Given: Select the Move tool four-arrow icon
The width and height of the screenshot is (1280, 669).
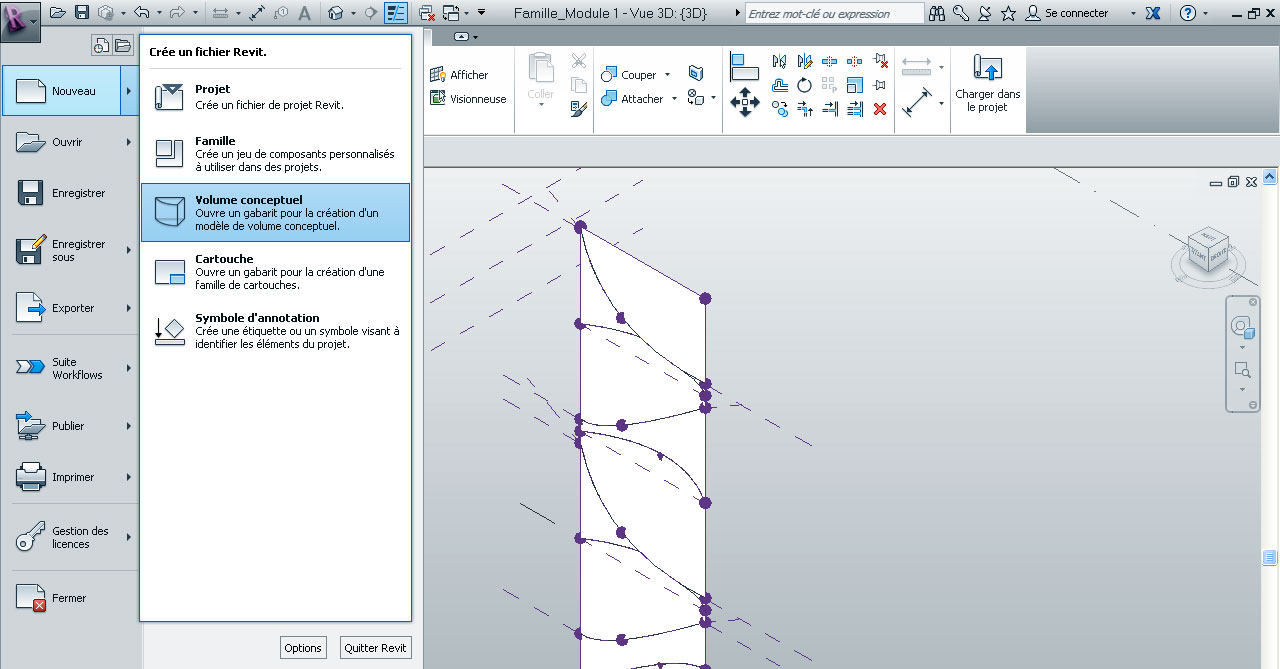Looking at the screenshot, I should [745, 102].
